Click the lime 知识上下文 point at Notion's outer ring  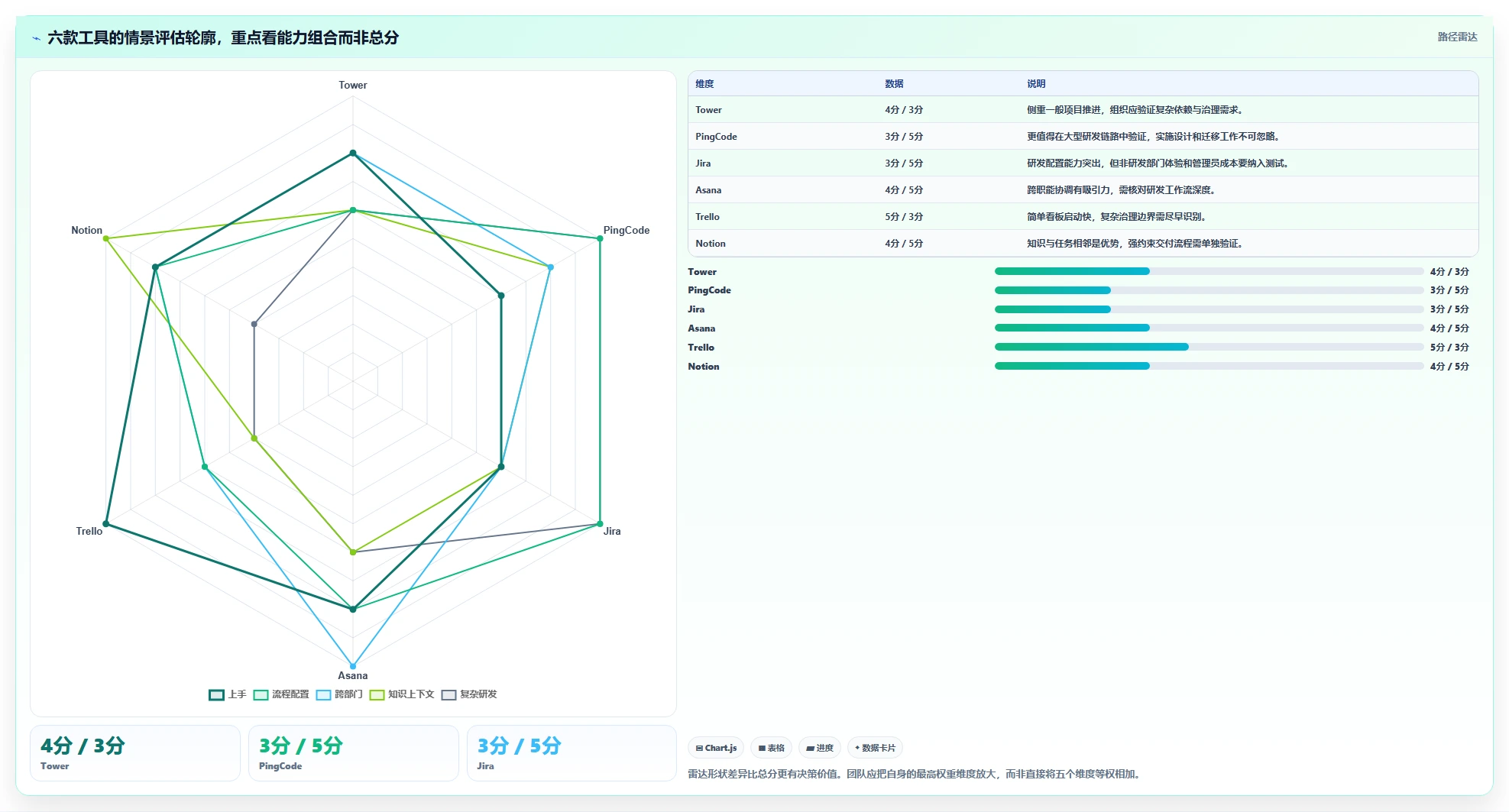pos(106,238)
